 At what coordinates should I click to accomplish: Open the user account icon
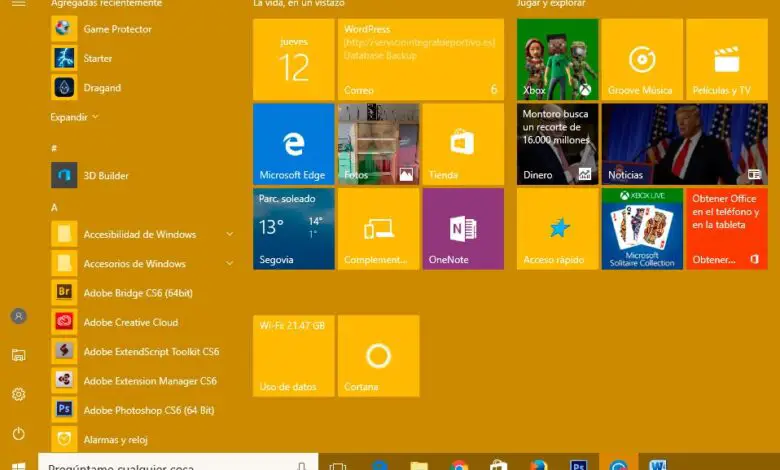[x=18, y=316]
